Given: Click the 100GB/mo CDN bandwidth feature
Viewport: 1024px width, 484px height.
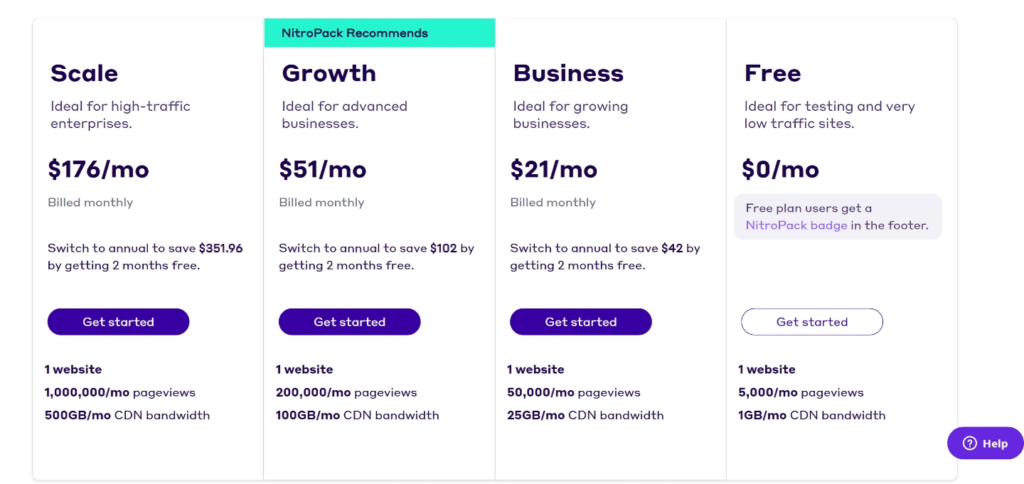Looking at the screenshot, I should (357, 415).
